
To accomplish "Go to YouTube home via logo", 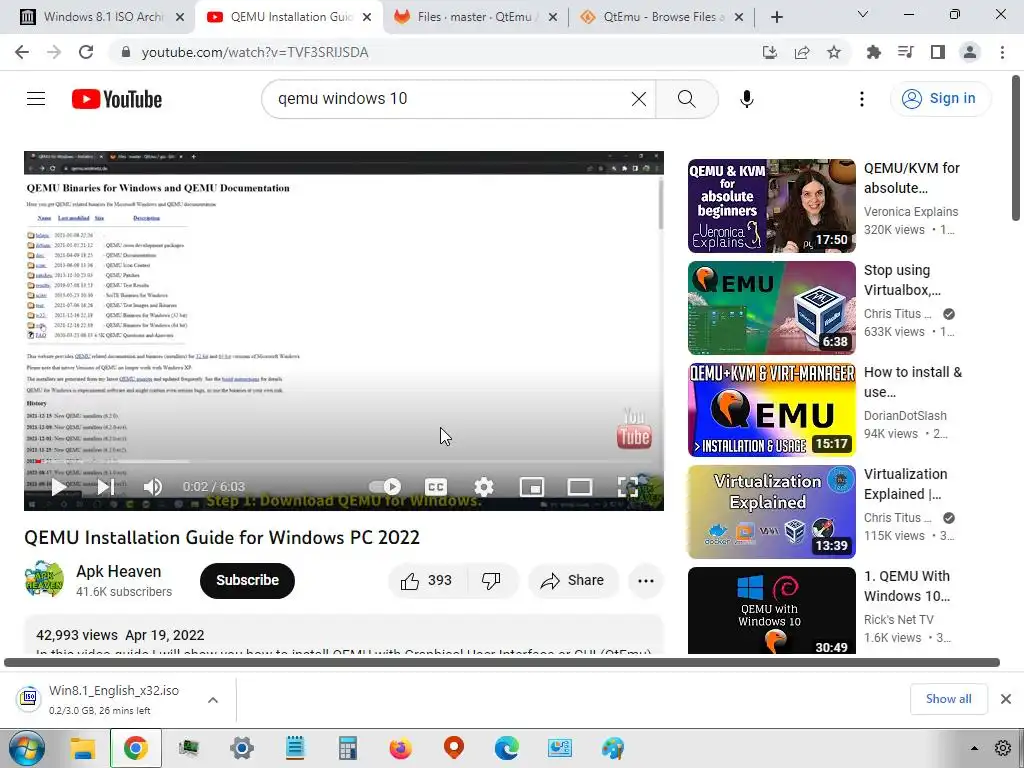I will tap(117, 99).
